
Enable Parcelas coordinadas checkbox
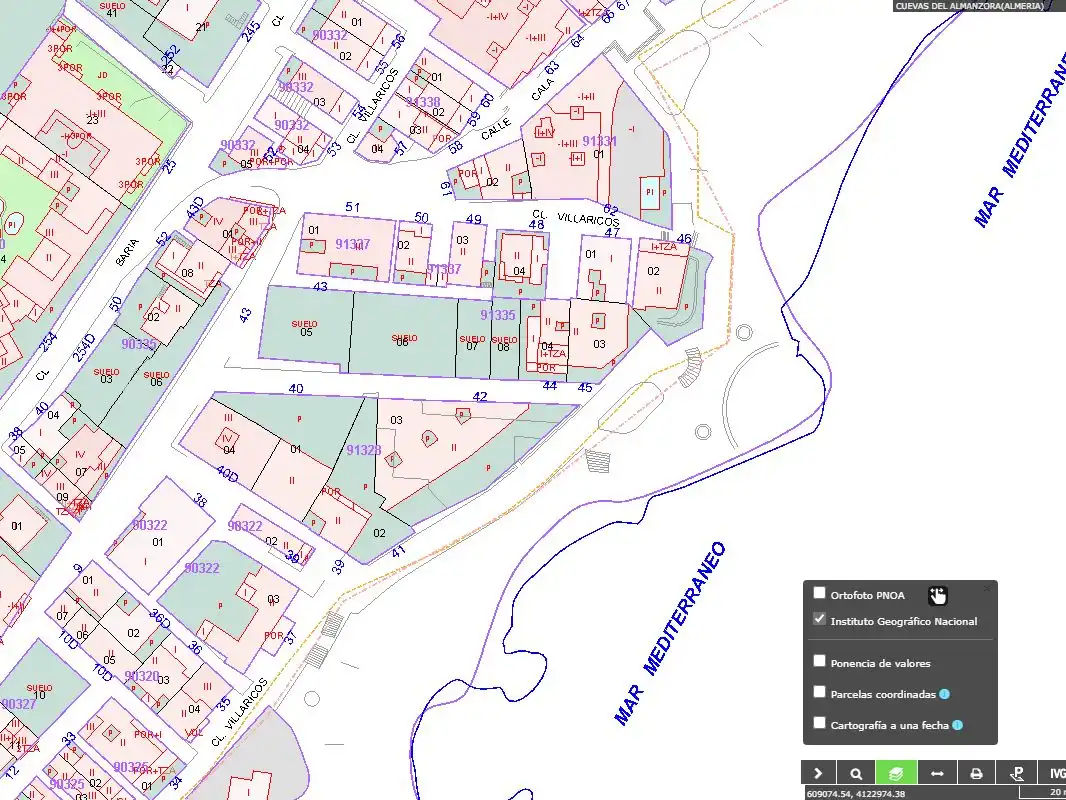pyautogui.click(x=819, y=692)
